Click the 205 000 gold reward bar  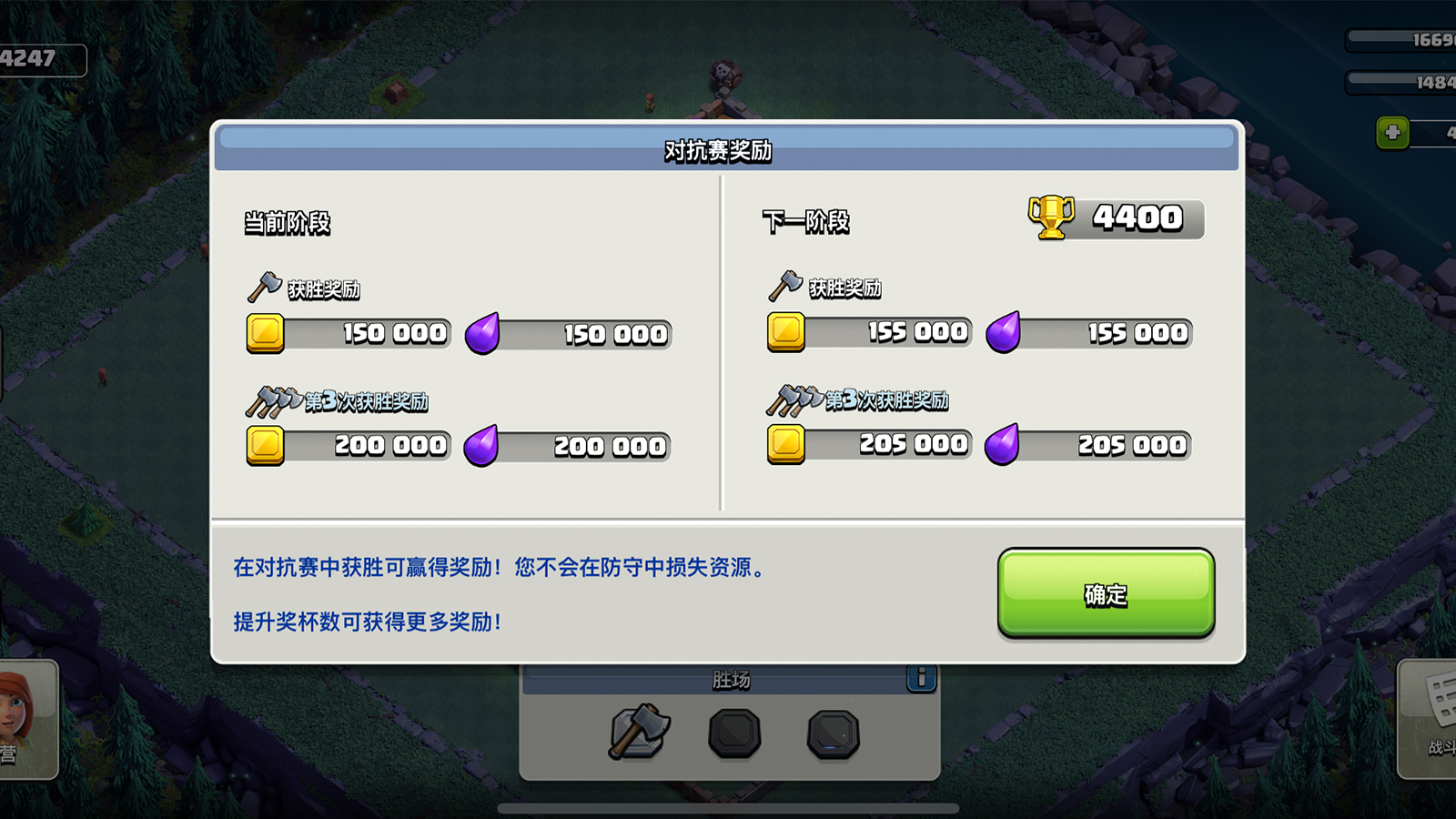[870, 444]
